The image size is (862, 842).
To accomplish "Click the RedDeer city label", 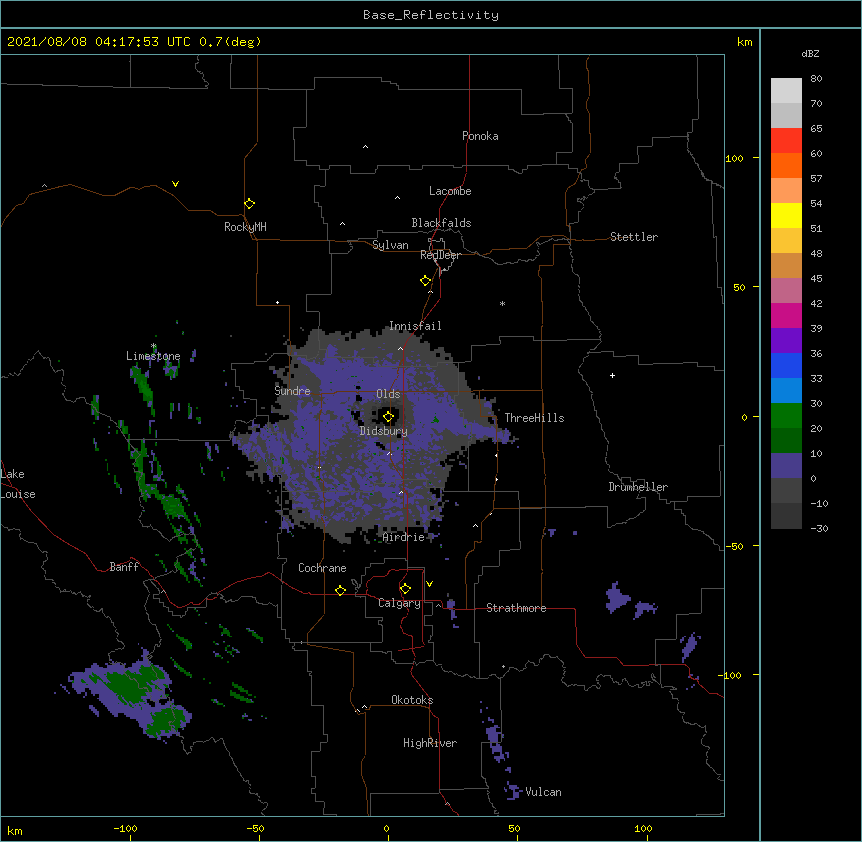I will tap(440, 255).
